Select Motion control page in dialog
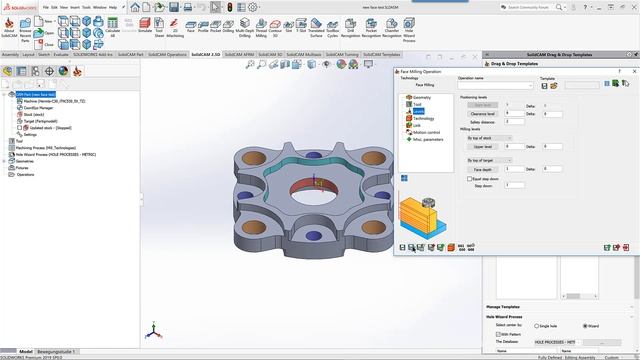This screenshot has height=360, width=640. click(427, 132)
